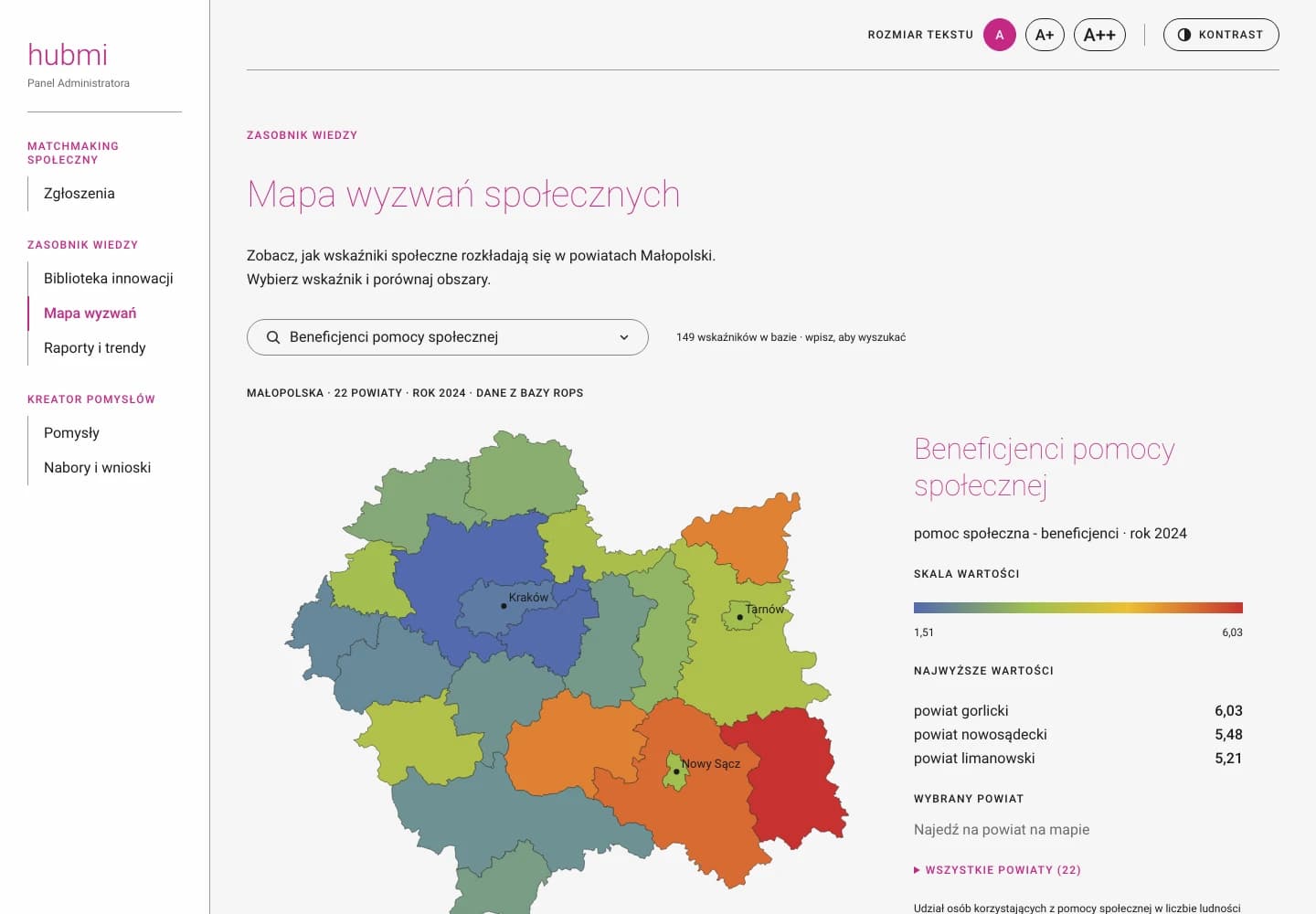Click the value scale gradient bar
1316x914 pixels.
click(x=1078, y=608)
